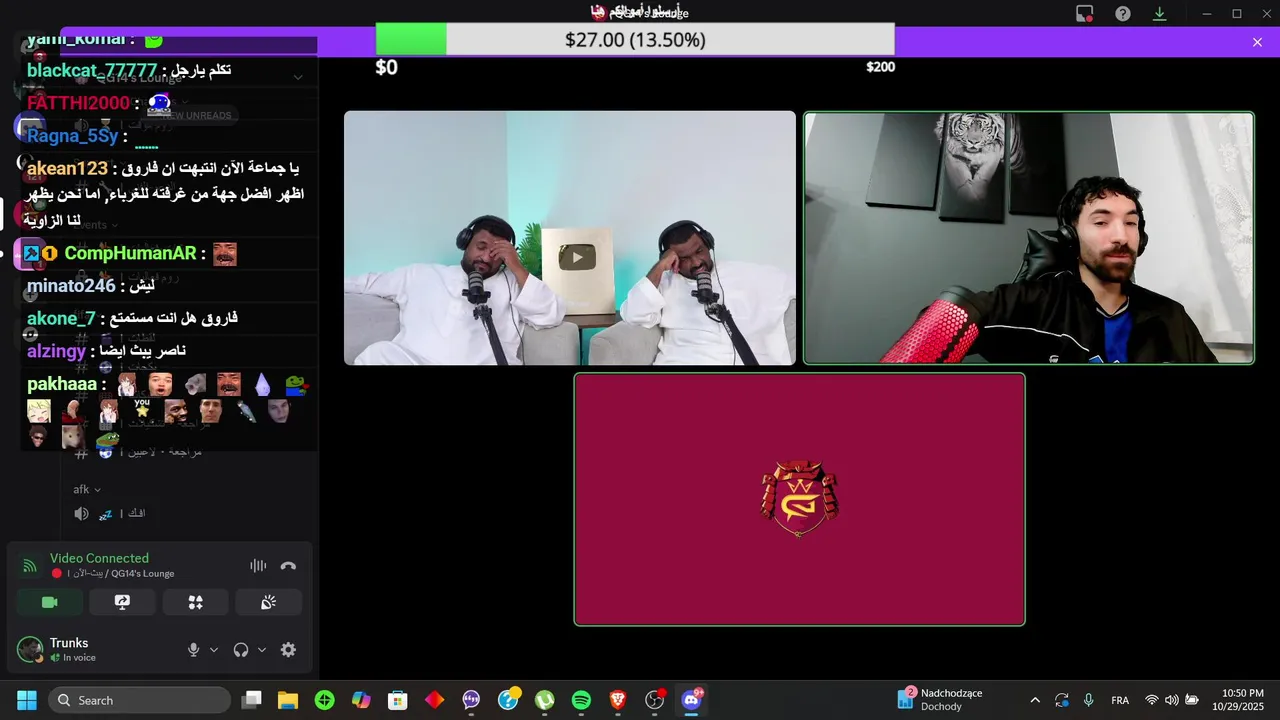
Task: Open headphone output options chevron
Action: tap(262, 650)
